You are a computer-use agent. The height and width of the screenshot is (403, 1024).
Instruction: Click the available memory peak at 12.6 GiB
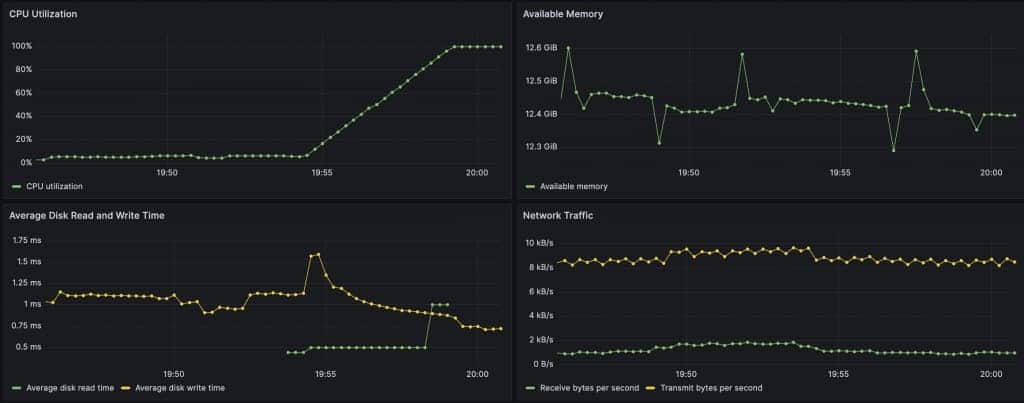[x=568, y=48]
